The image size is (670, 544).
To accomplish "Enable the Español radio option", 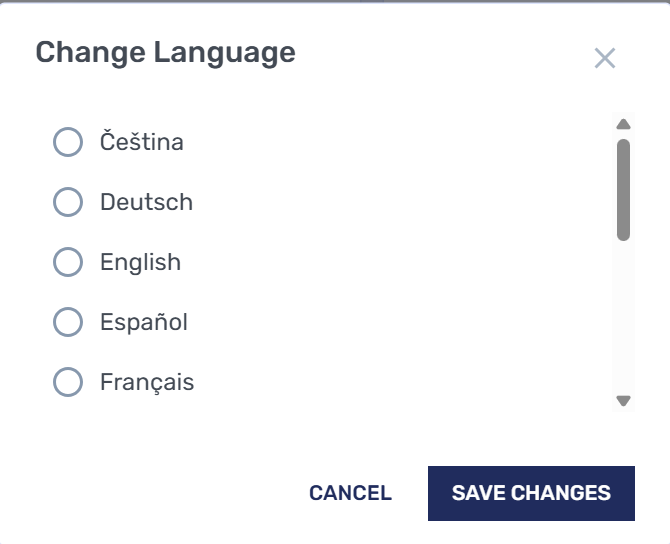I will pos(67,322).
